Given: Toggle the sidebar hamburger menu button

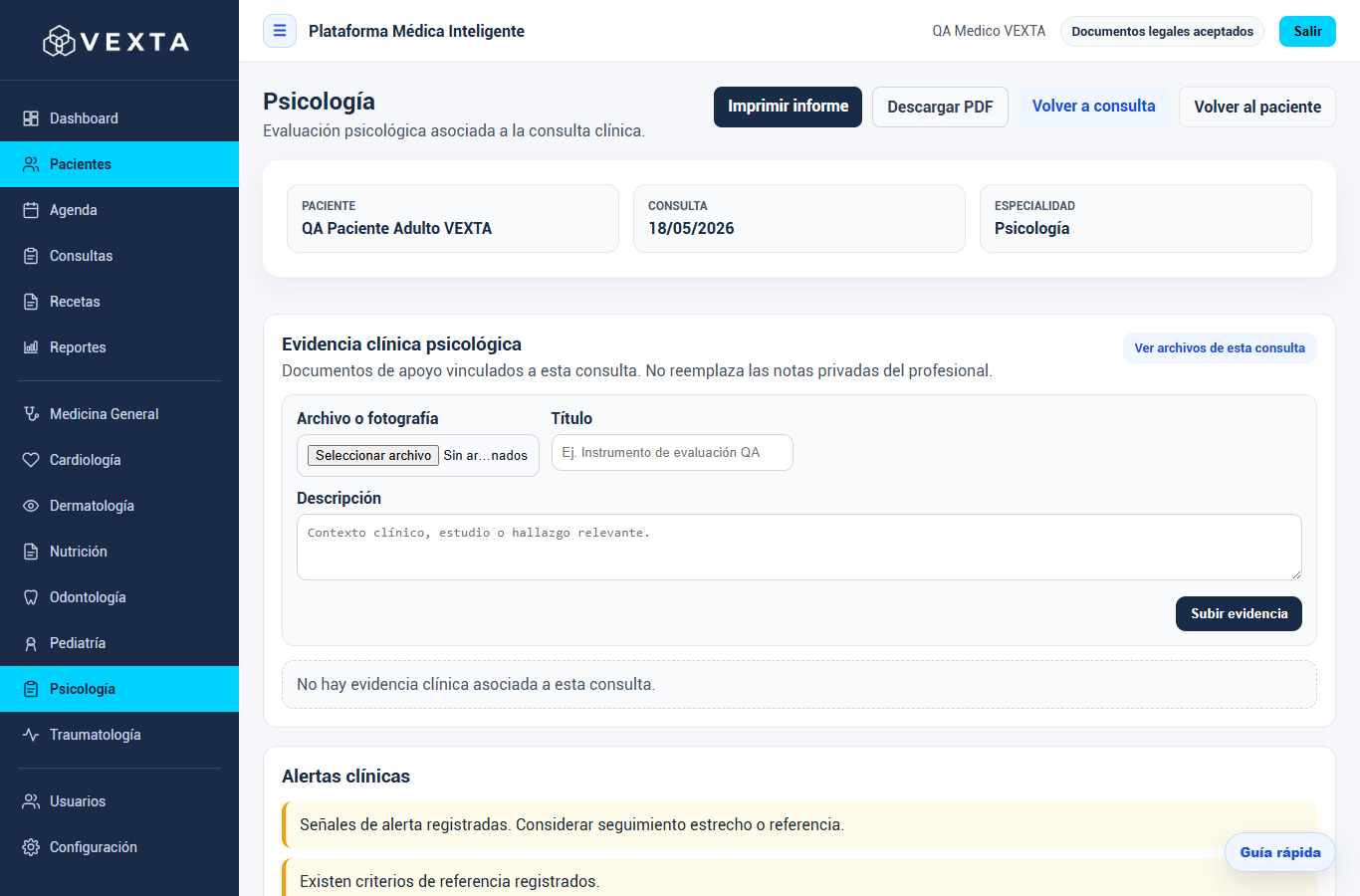Looking at the screenshot, I should [x=280, y=31].
